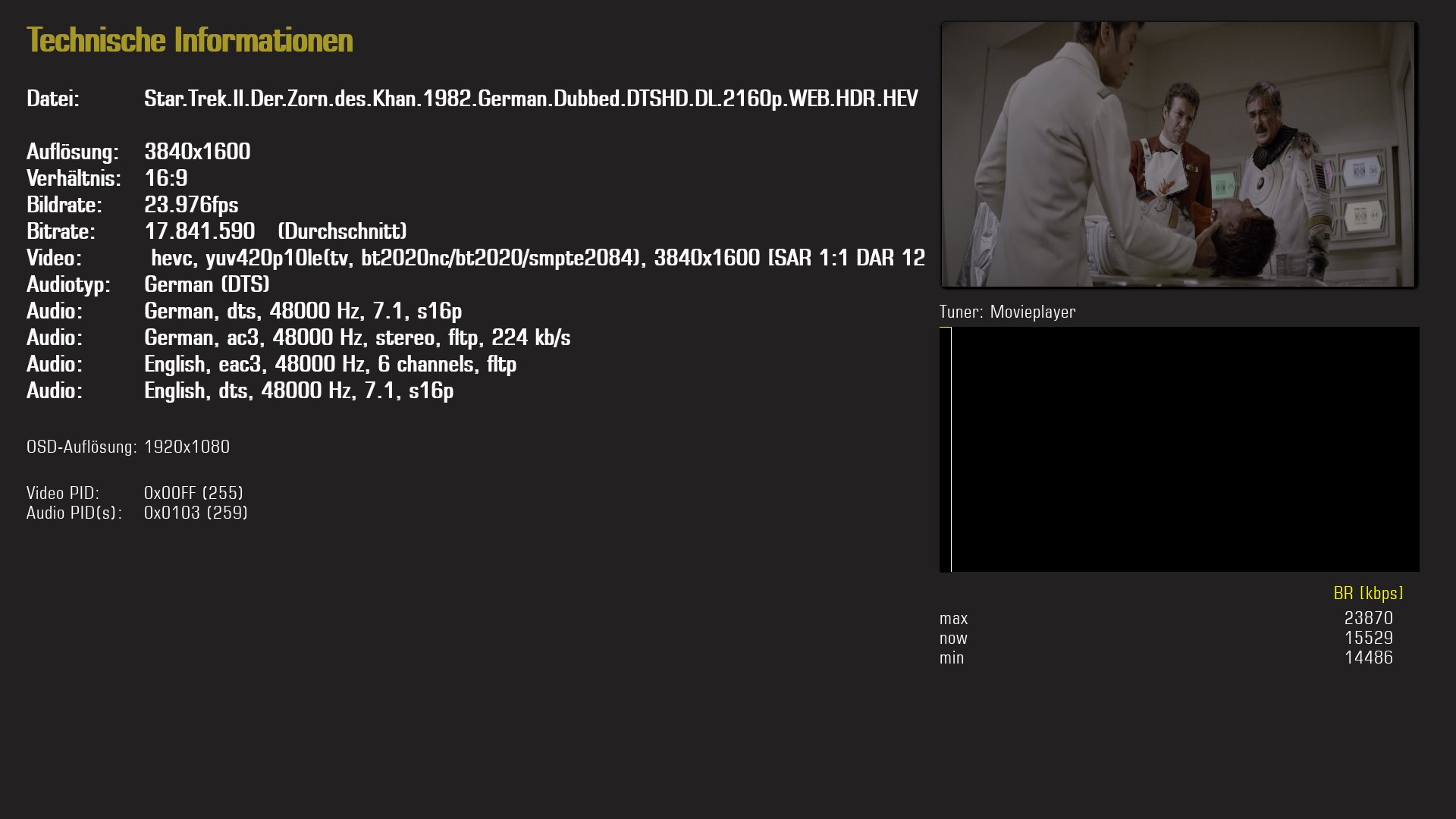This screenshot has height=819, width=1456.
Task: Click the Tuner: Movieplayer label
Action: click(x=1007, y=312)
